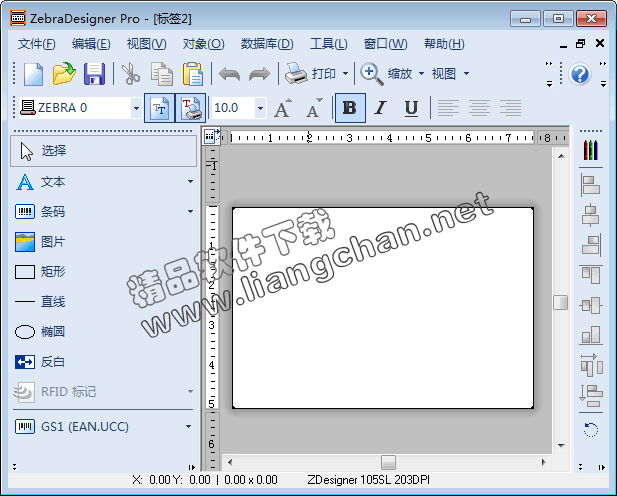This screenshot has height=496, width=617.
Task: Expand the font size dropdown arrow
Action: (x=260, y=108)
